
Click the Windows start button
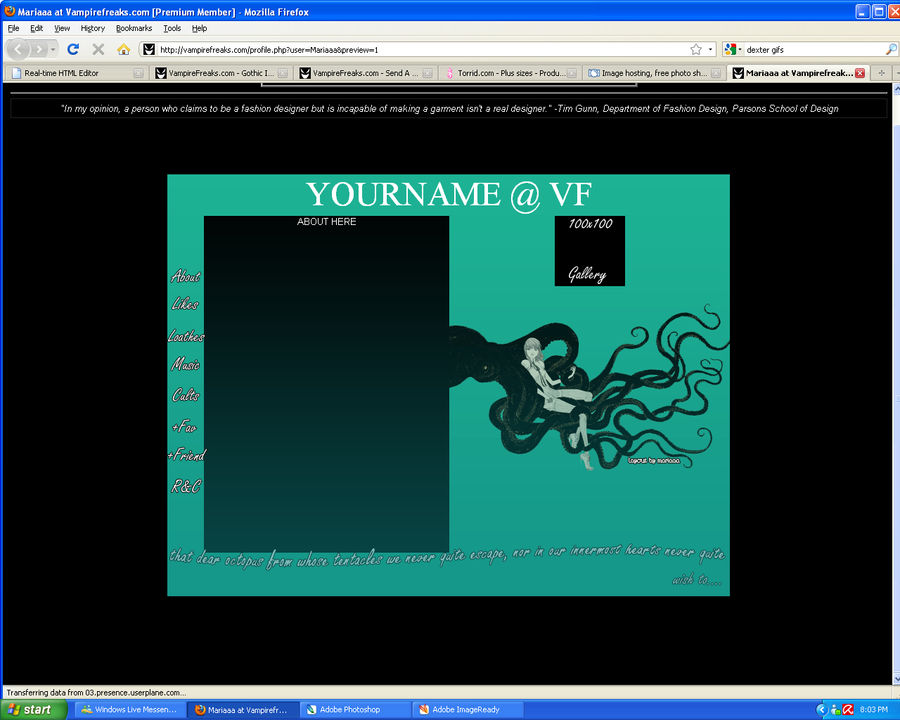(x=33, y=710)
